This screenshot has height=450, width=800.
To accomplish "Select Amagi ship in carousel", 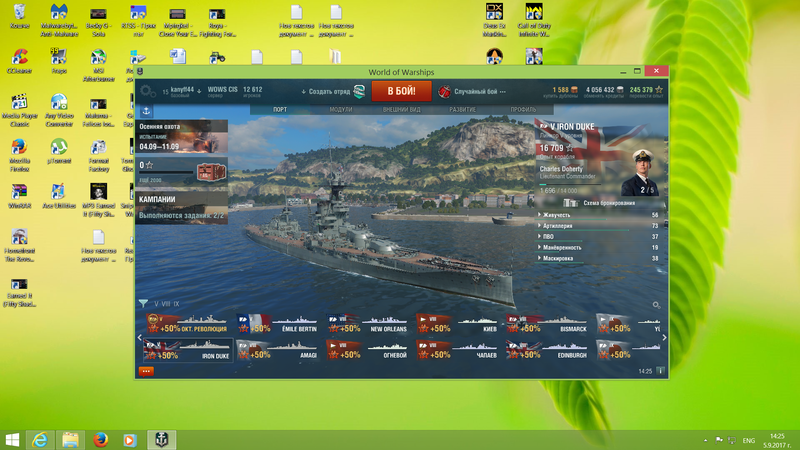I will coord(278,350).
